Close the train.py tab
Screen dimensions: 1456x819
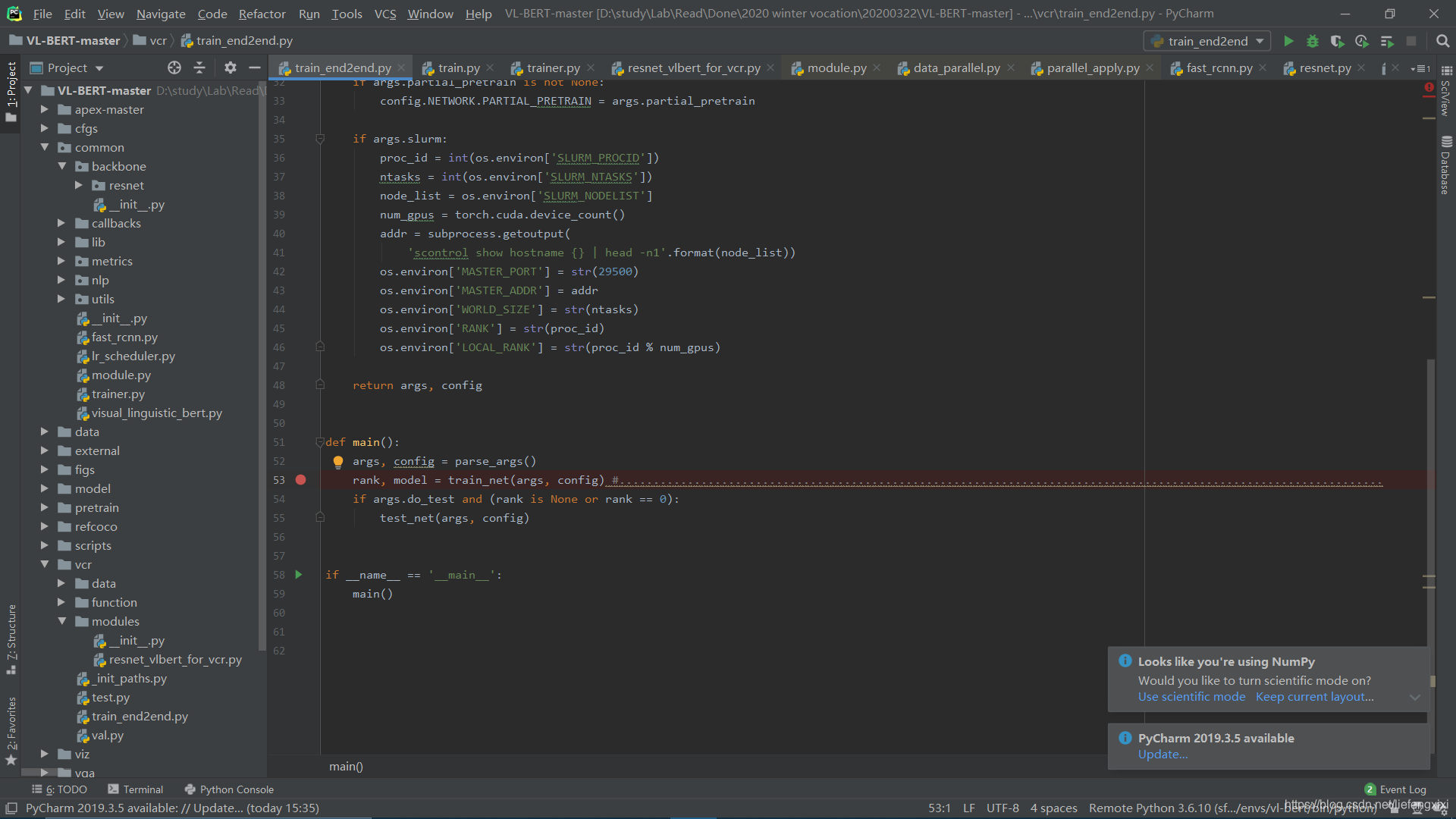[491, 68]
